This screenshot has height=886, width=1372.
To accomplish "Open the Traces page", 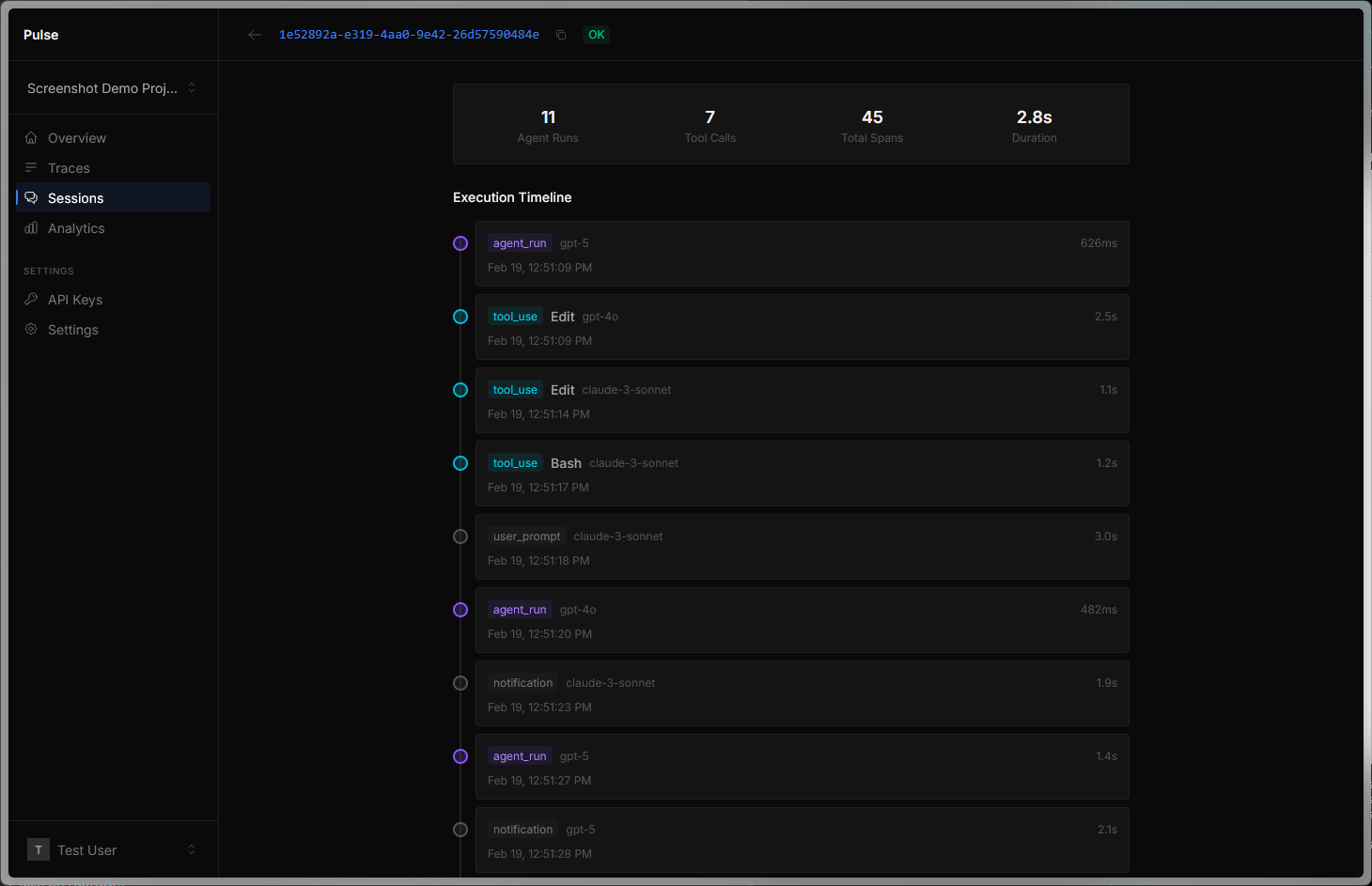I will [x=67, y=167].
